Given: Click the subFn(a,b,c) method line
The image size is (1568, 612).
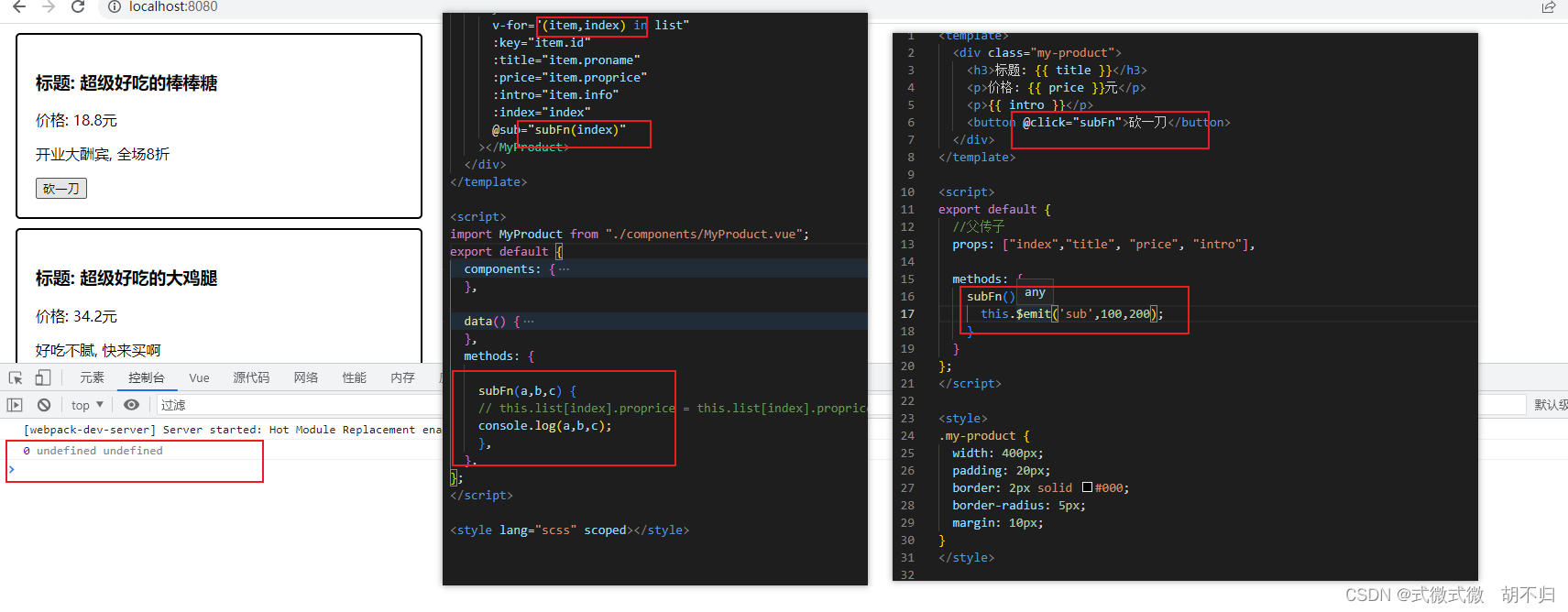Looking at the screenshot, I should coord(527,391).
